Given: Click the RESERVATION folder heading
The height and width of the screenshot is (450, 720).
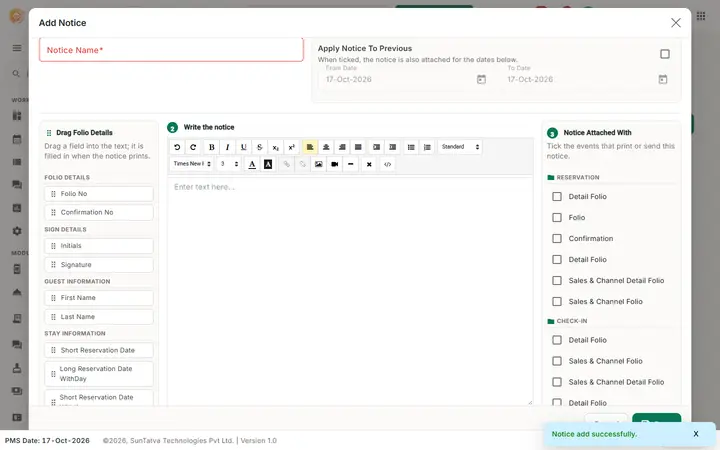Looking at the screenshot, I should coord(578,177).
